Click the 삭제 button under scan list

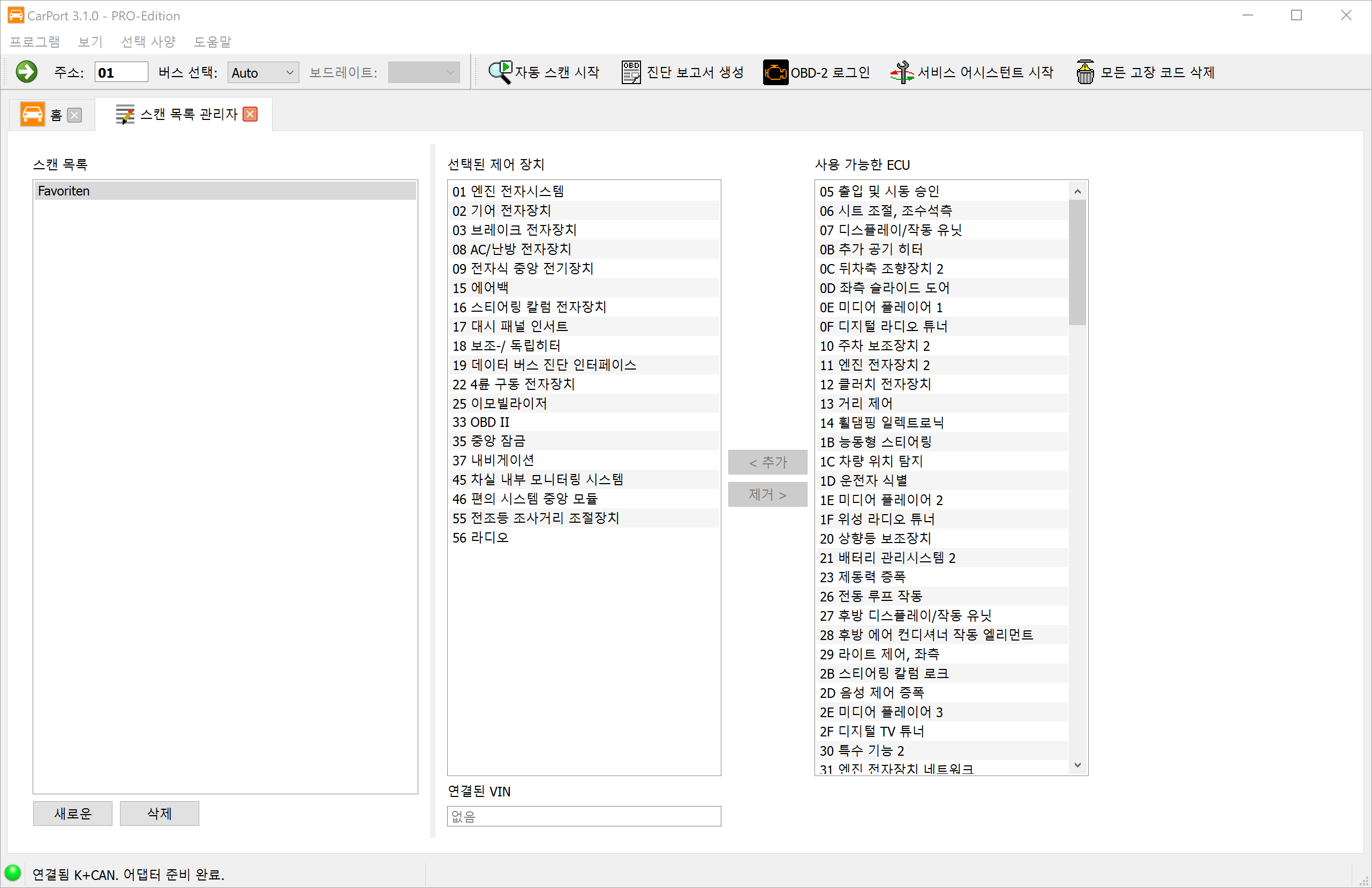159,813
